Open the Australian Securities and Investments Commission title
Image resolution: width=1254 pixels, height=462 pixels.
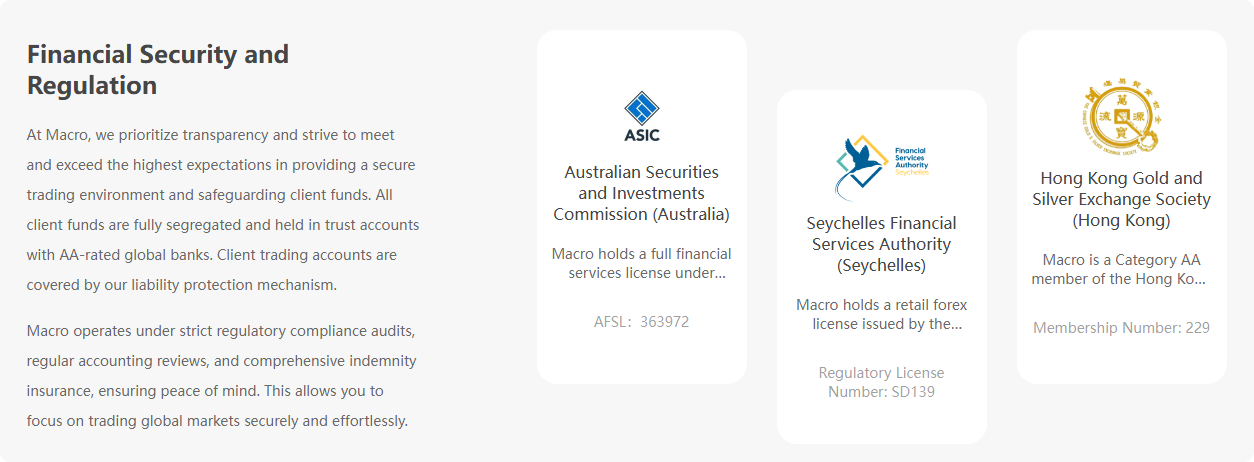[x=642, y=193]
